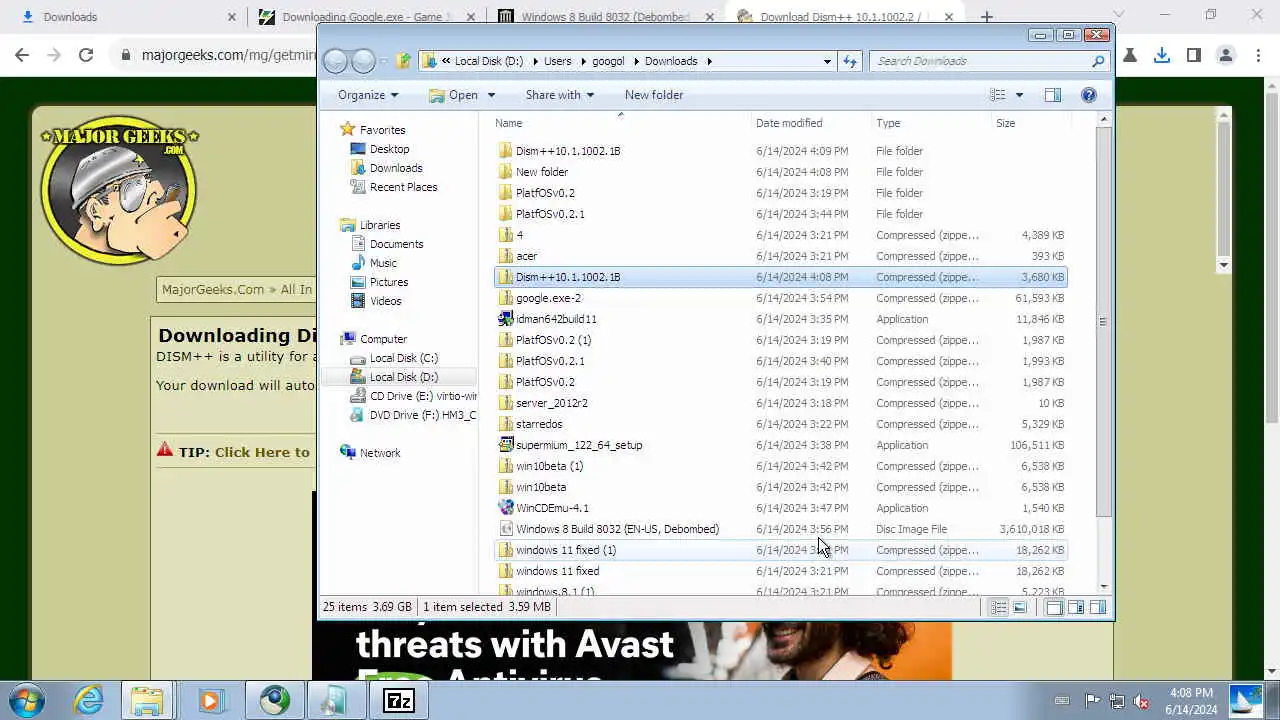This screenshot has width=1280, height=720.
Task: Click the muted volume tray icon
Action: pyautogui.click(x=1141, y=701)
